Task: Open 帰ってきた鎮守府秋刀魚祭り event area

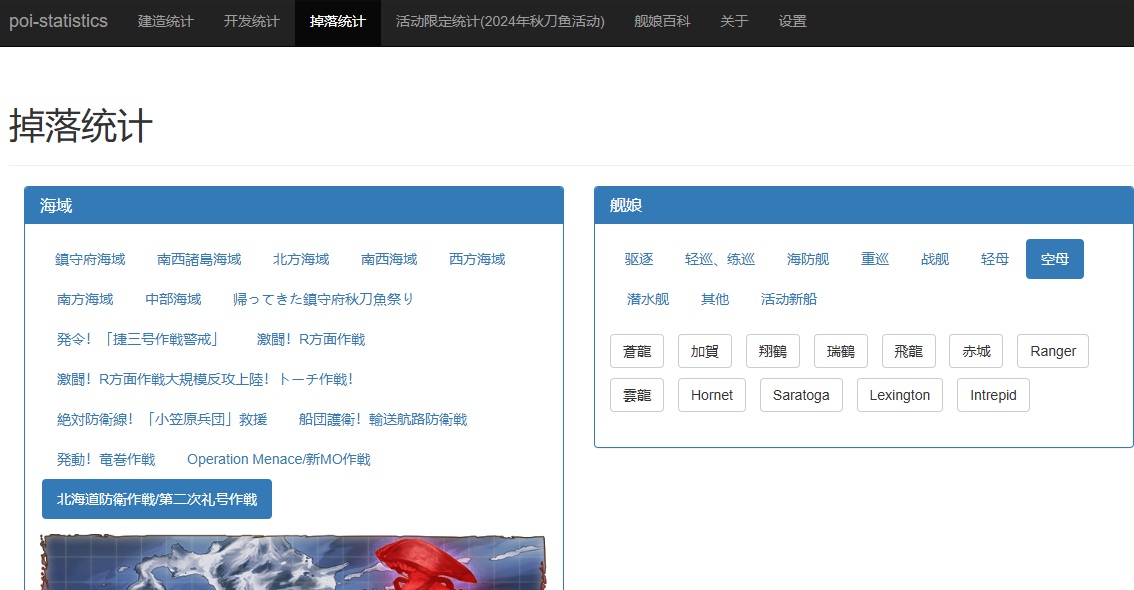Action: 323,299
